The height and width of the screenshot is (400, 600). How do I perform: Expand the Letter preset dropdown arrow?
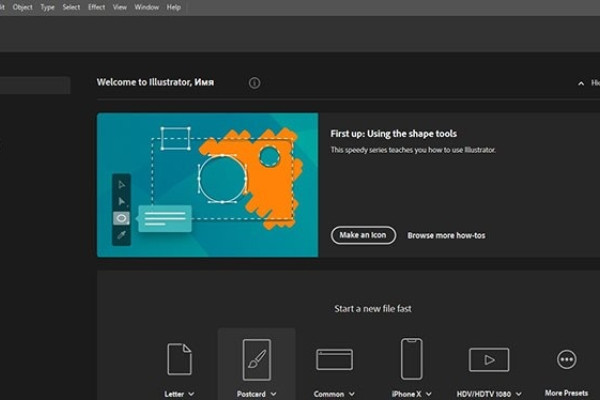coord(191,394)
